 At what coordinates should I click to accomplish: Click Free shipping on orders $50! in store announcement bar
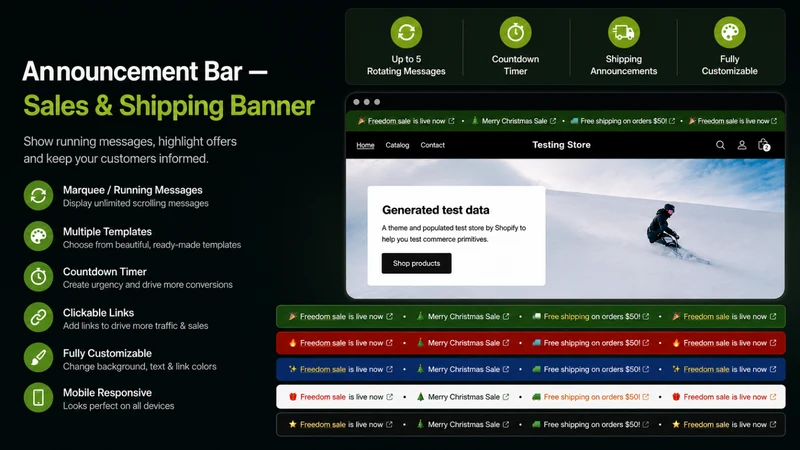point(623,121)
